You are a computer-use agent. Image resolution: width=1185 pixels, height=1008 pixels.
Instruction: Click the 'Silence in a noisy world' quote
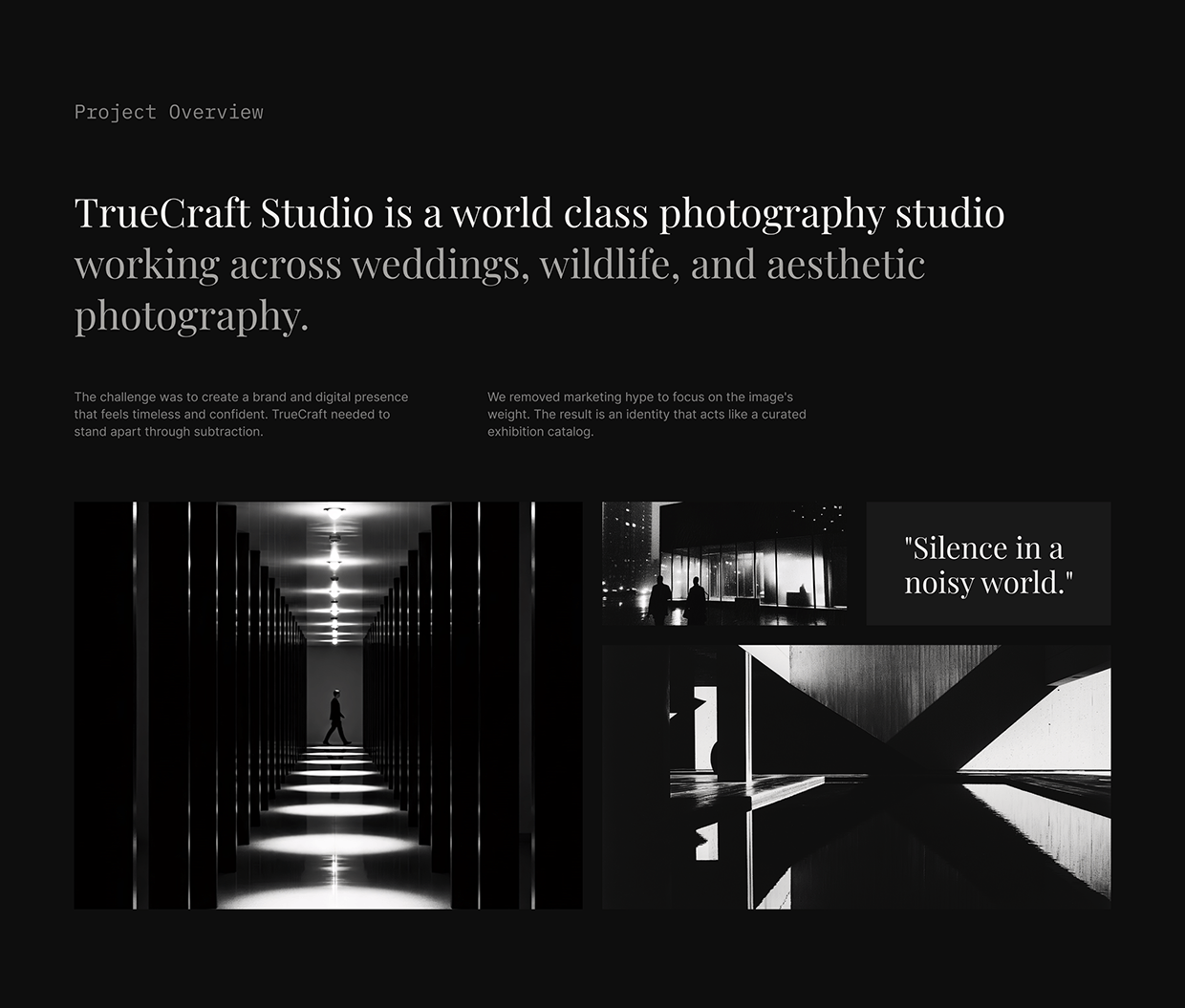coord(988,564)
